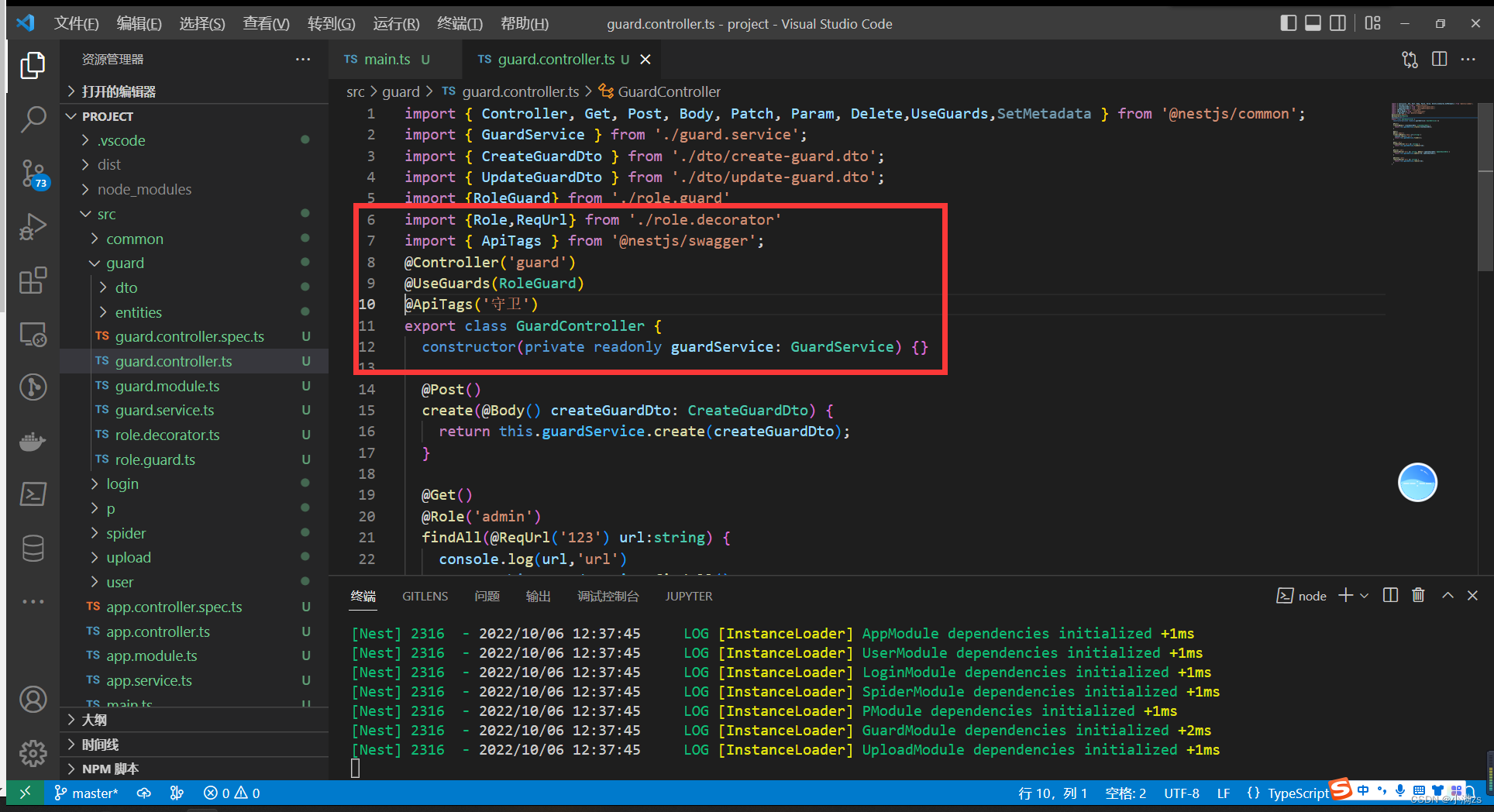Image resolution: width=1494 pixels, height=812 pixels.
Task: Change UTF-8 file encoding
Action: [1181, 793]
